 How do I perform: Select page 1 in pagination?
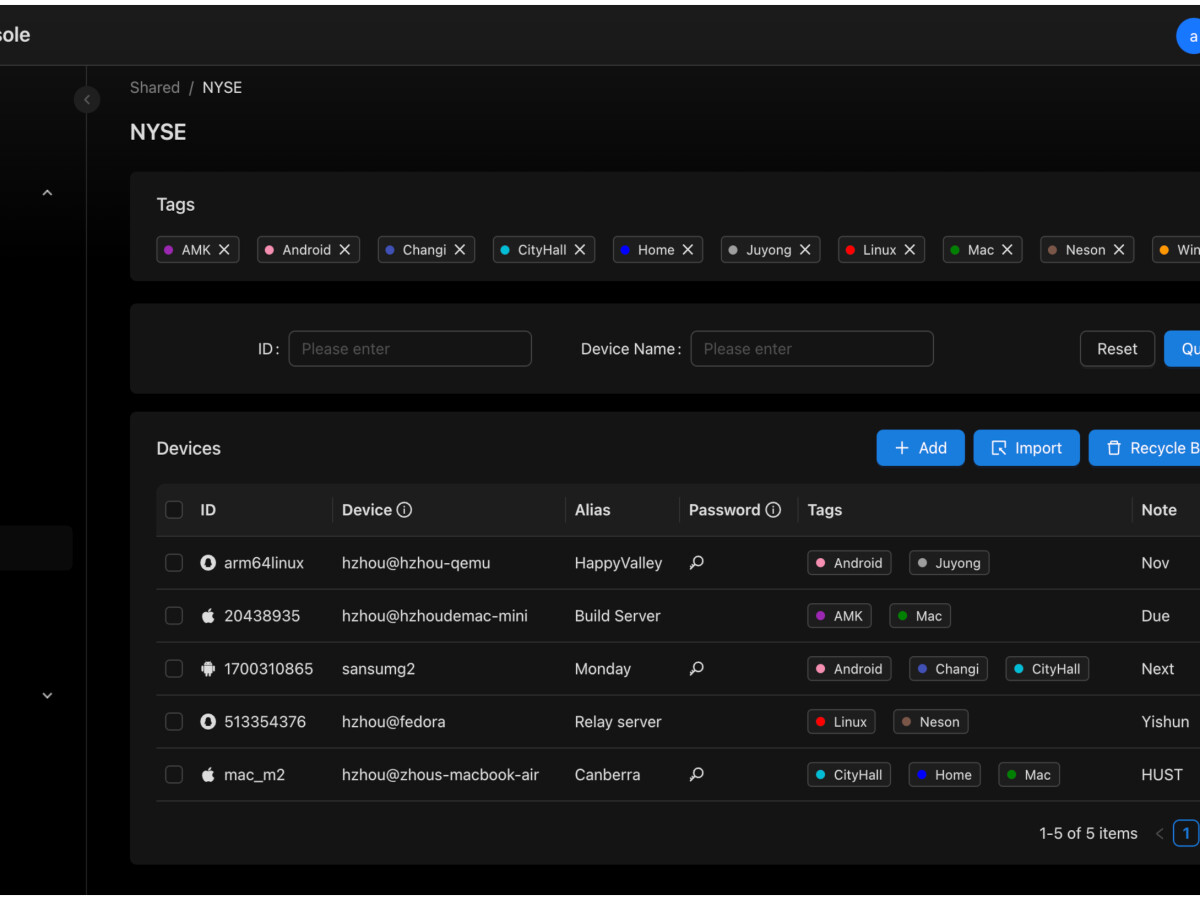(1186, 833)
